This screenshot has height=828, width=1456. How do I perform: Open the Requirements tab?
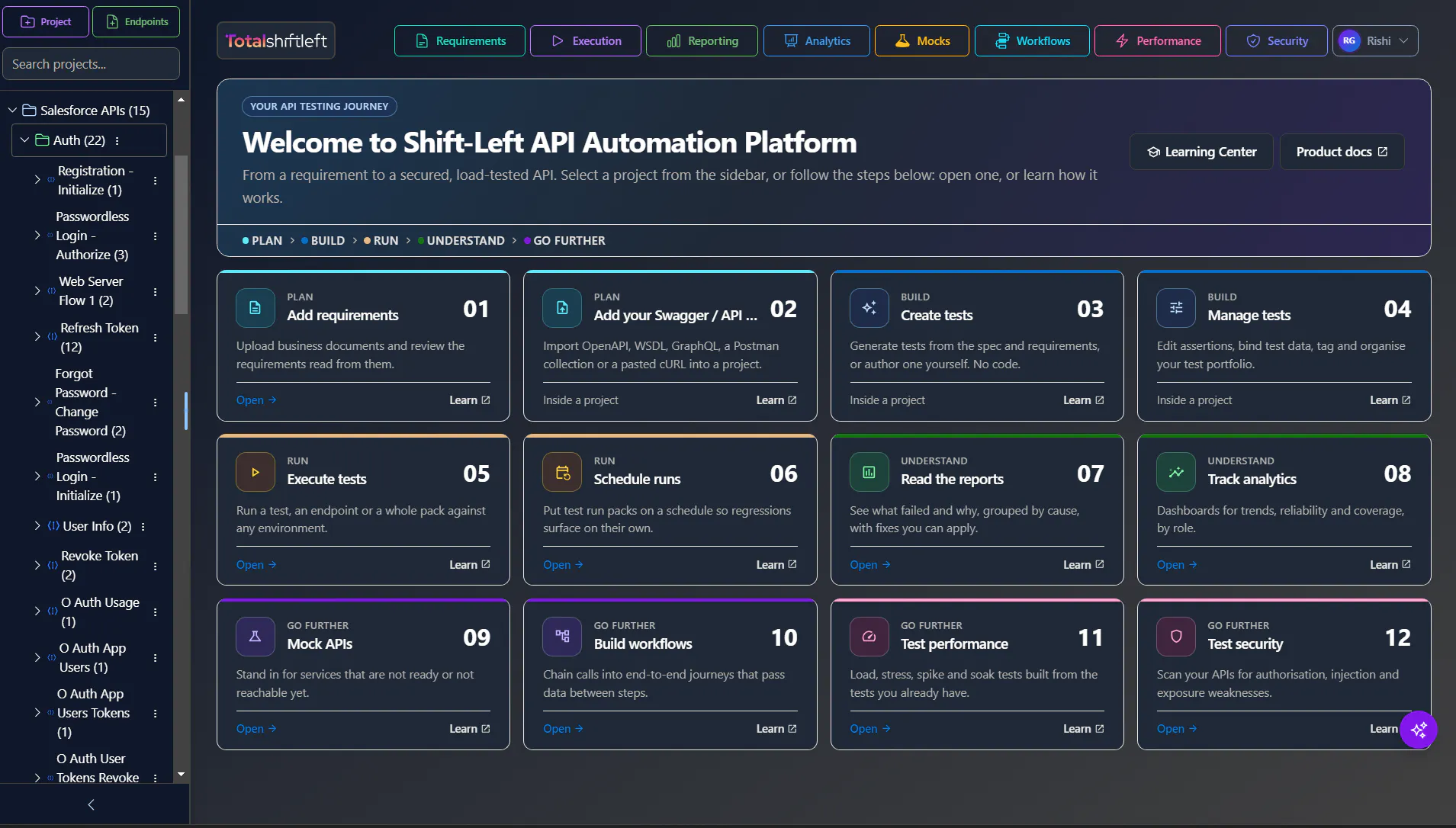[x=460, y=41]
